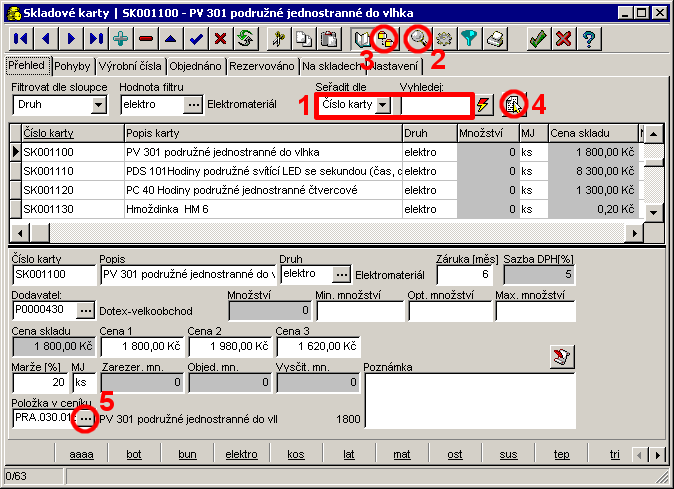Open the Rezervováno tab
The width and height of the screenshot is (674, 489).
pos(262,66)
